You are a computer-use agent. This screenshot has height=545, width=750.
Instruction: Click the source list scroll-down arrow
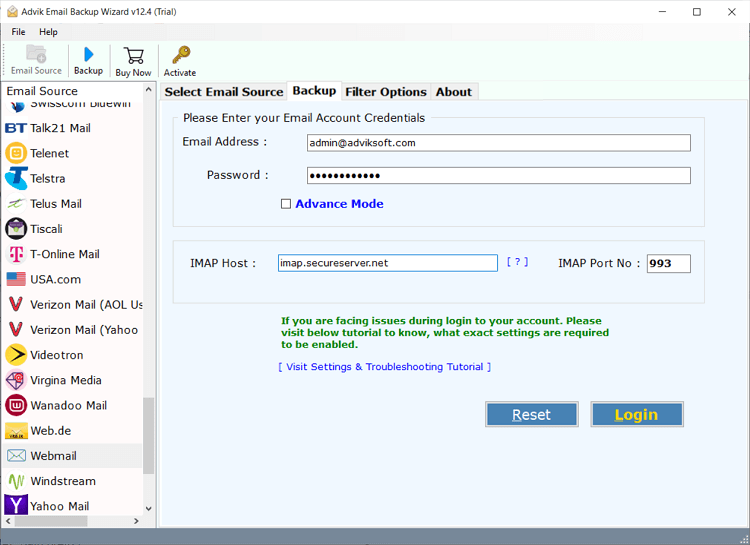pyautogui.click(x=148, y=509)
